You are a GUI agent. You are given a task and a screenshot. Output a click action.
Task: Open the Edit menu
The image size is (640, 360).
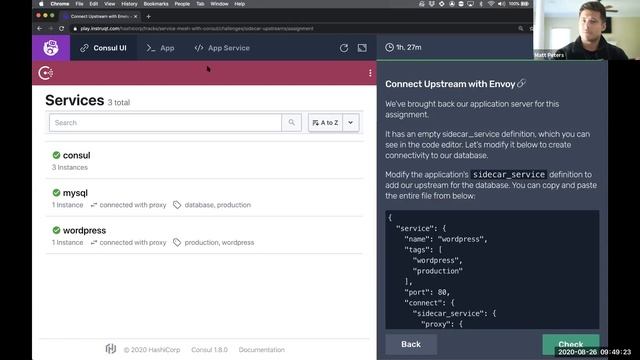tap(94, 4)
